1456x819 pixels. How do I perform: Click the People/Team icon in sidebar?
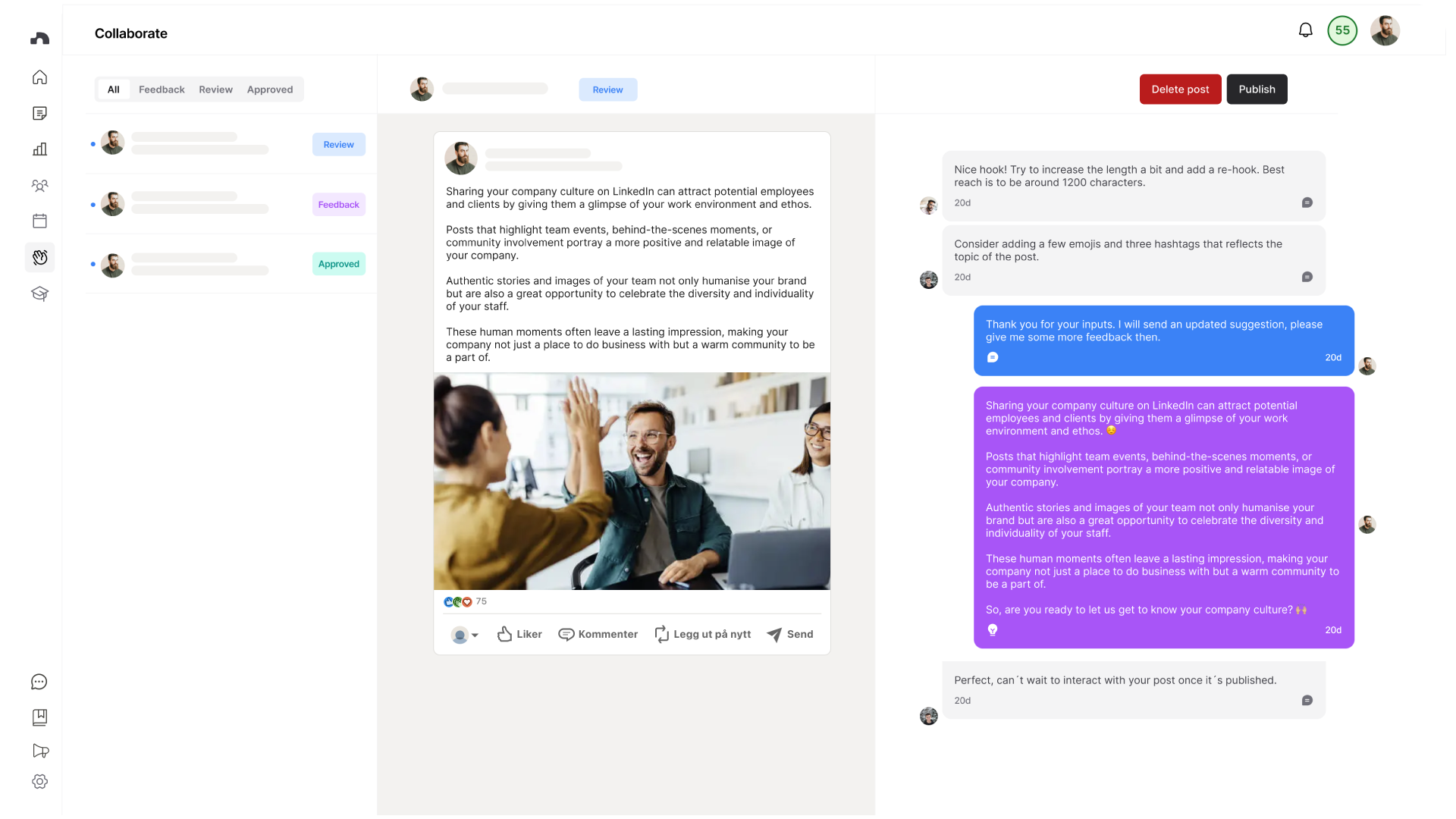pyautogui.click(x=40, y=185)
